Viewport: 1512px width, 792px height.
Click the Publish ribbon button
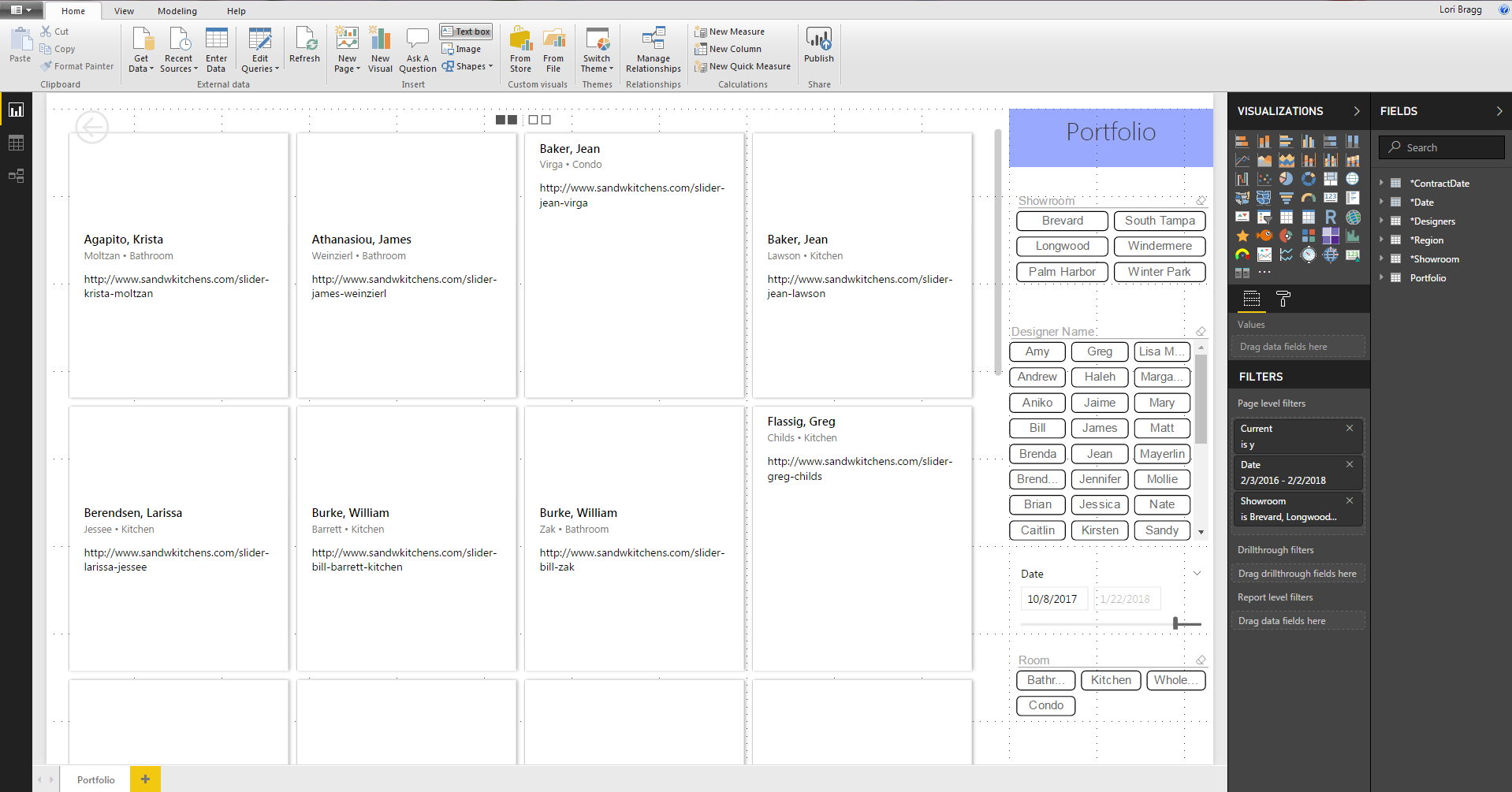819,45
